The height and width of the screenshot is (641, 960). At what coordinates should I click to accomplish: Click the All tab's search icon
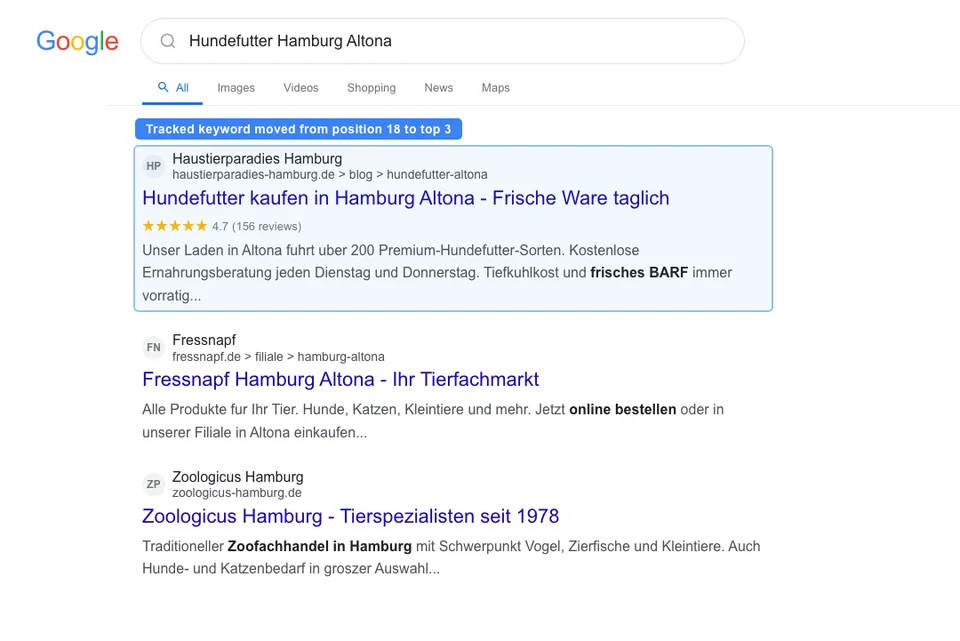pyautogui.click(x=161, y=87)
